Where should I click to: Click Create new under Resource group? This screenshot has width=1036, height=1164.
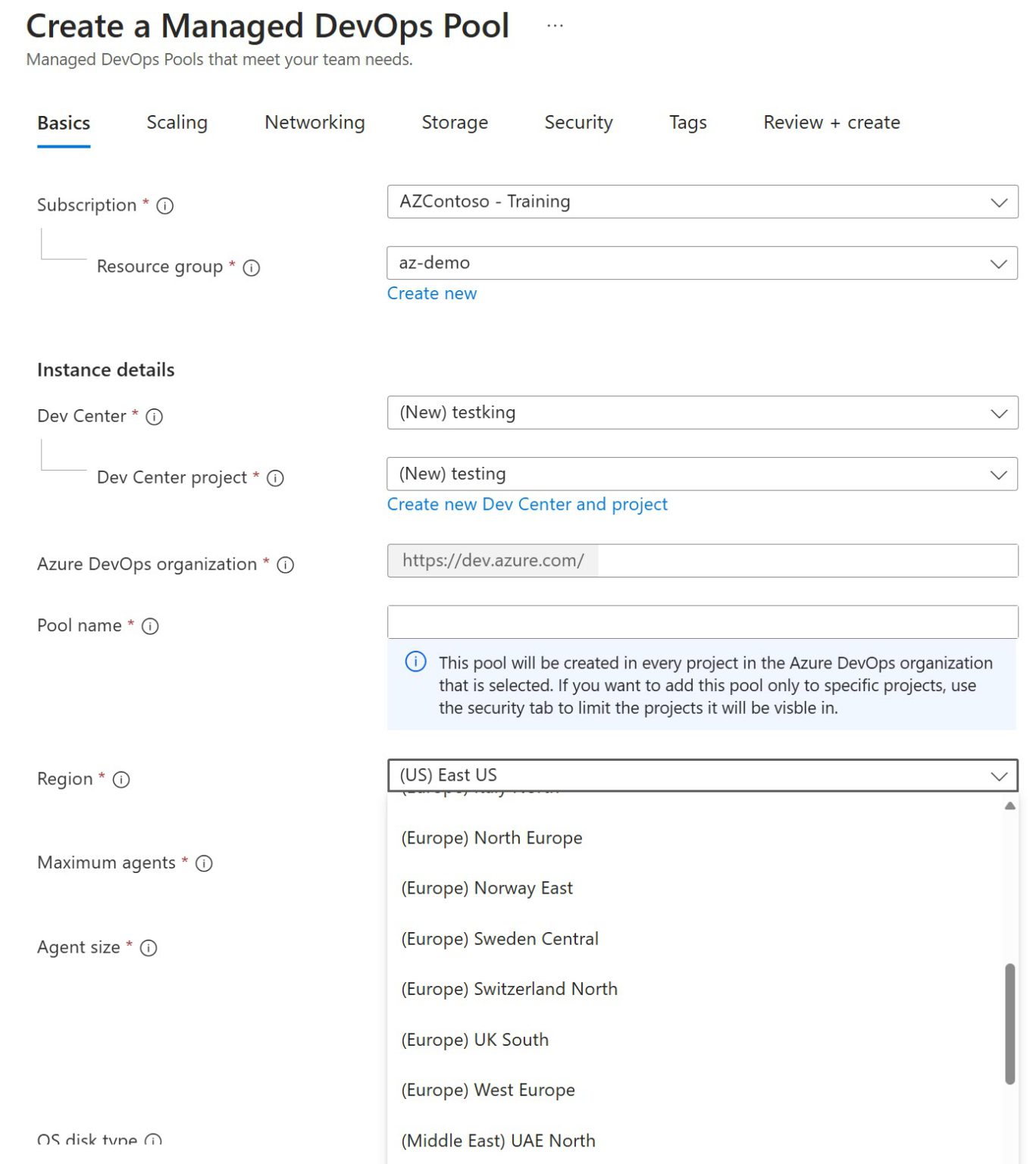[x=432, y=293]
